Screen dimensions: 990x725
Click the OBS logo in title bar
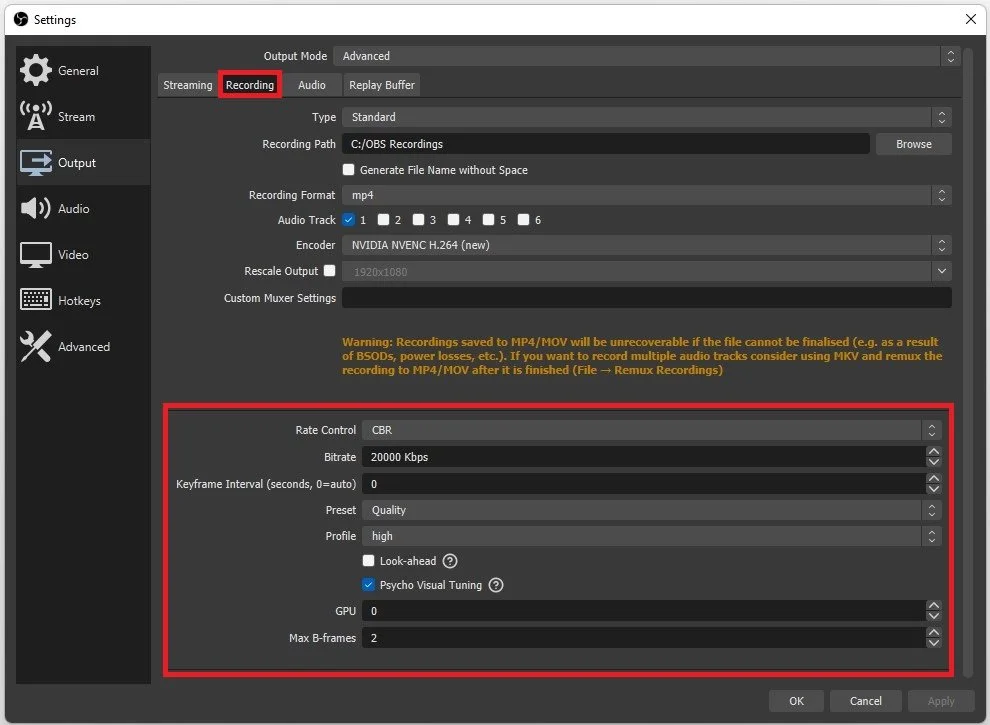click(21, 20)
